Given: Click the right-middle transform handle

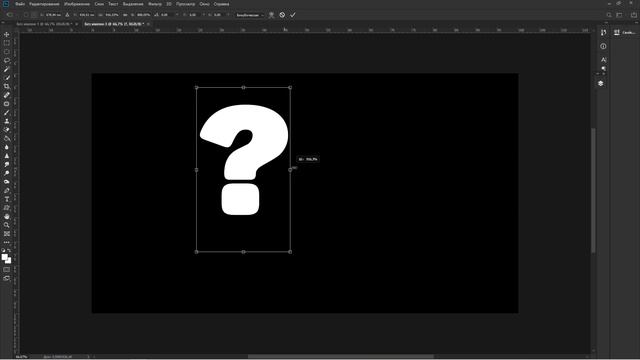Looking at the screenshot, I should click(x=290, y=169).
